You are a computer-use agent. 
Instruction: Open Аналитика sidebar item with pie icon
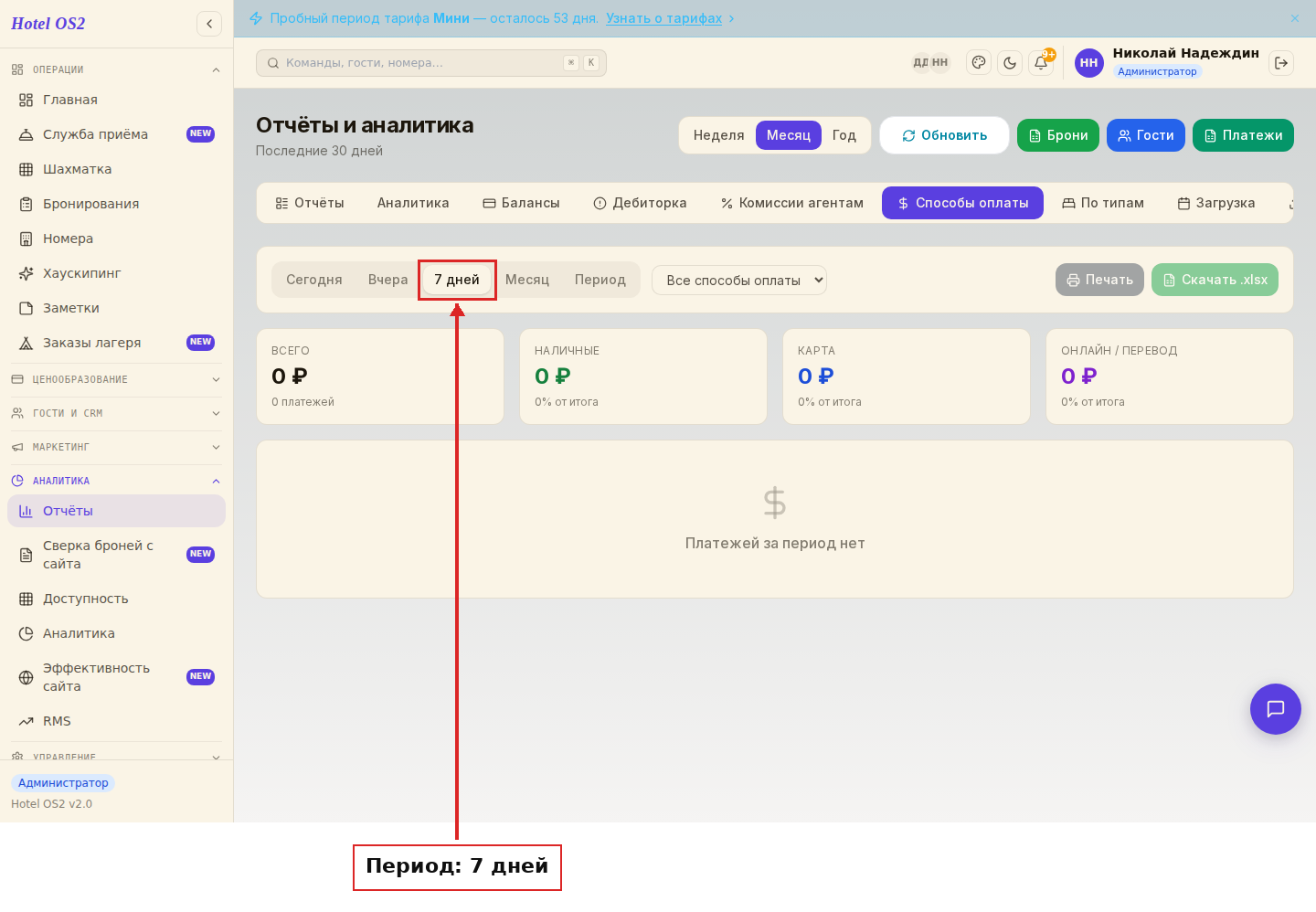pyautogui.click(x=117, y=633)
